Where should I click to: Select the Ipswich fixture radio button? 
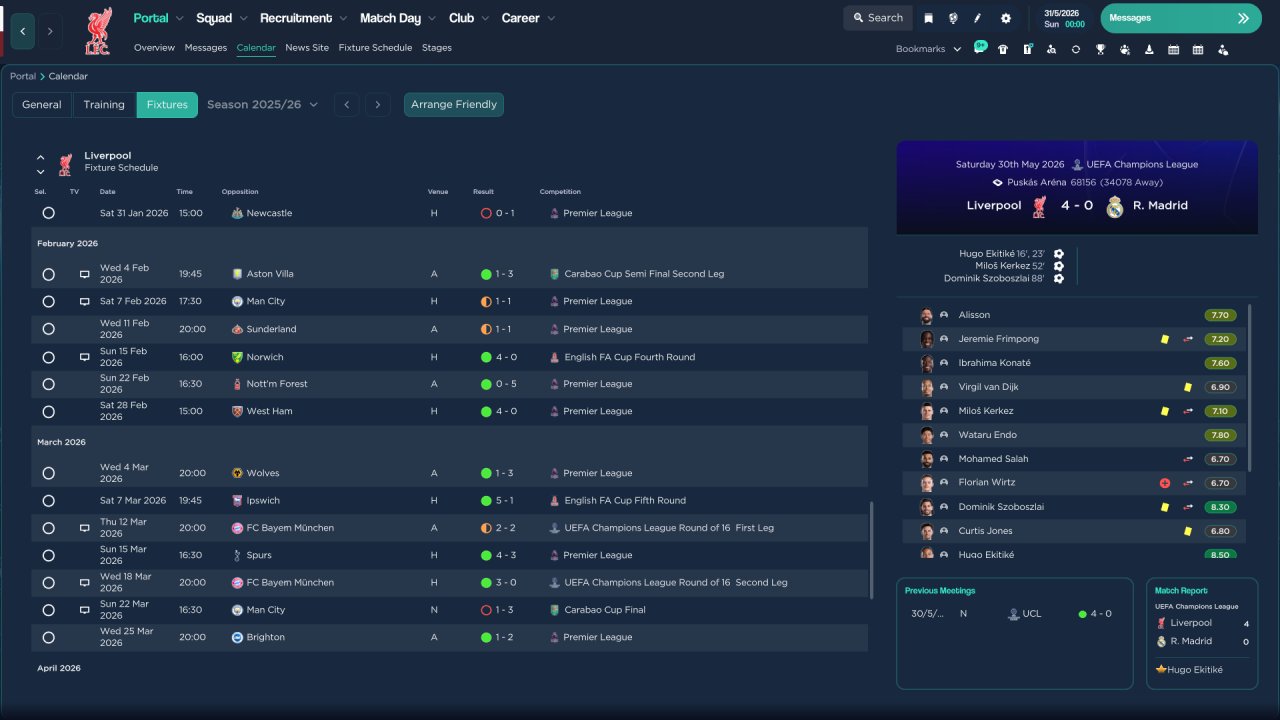pyautogui.click(x=48, y=501)
